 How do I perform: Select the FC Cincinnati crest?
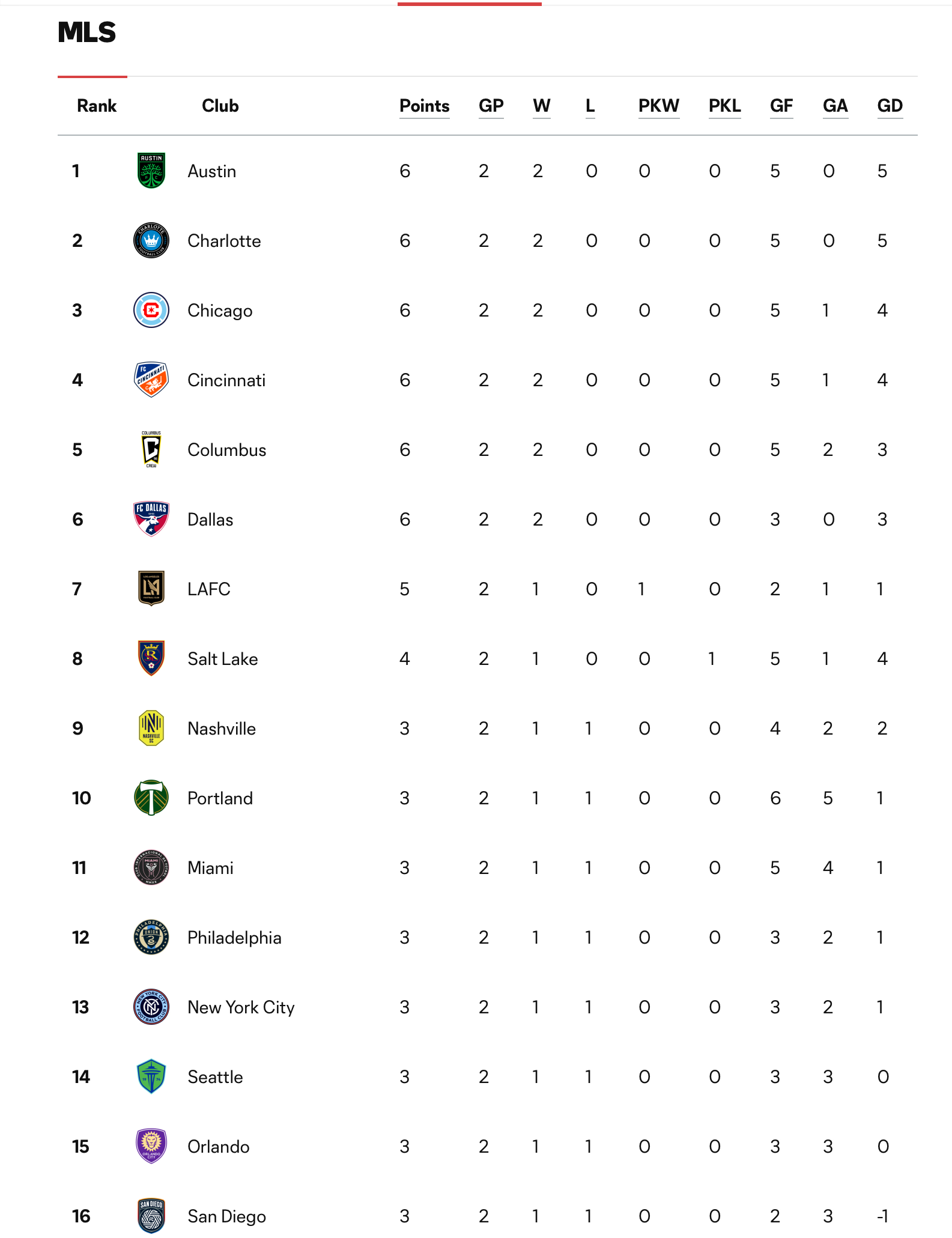[x=151, y=380]
